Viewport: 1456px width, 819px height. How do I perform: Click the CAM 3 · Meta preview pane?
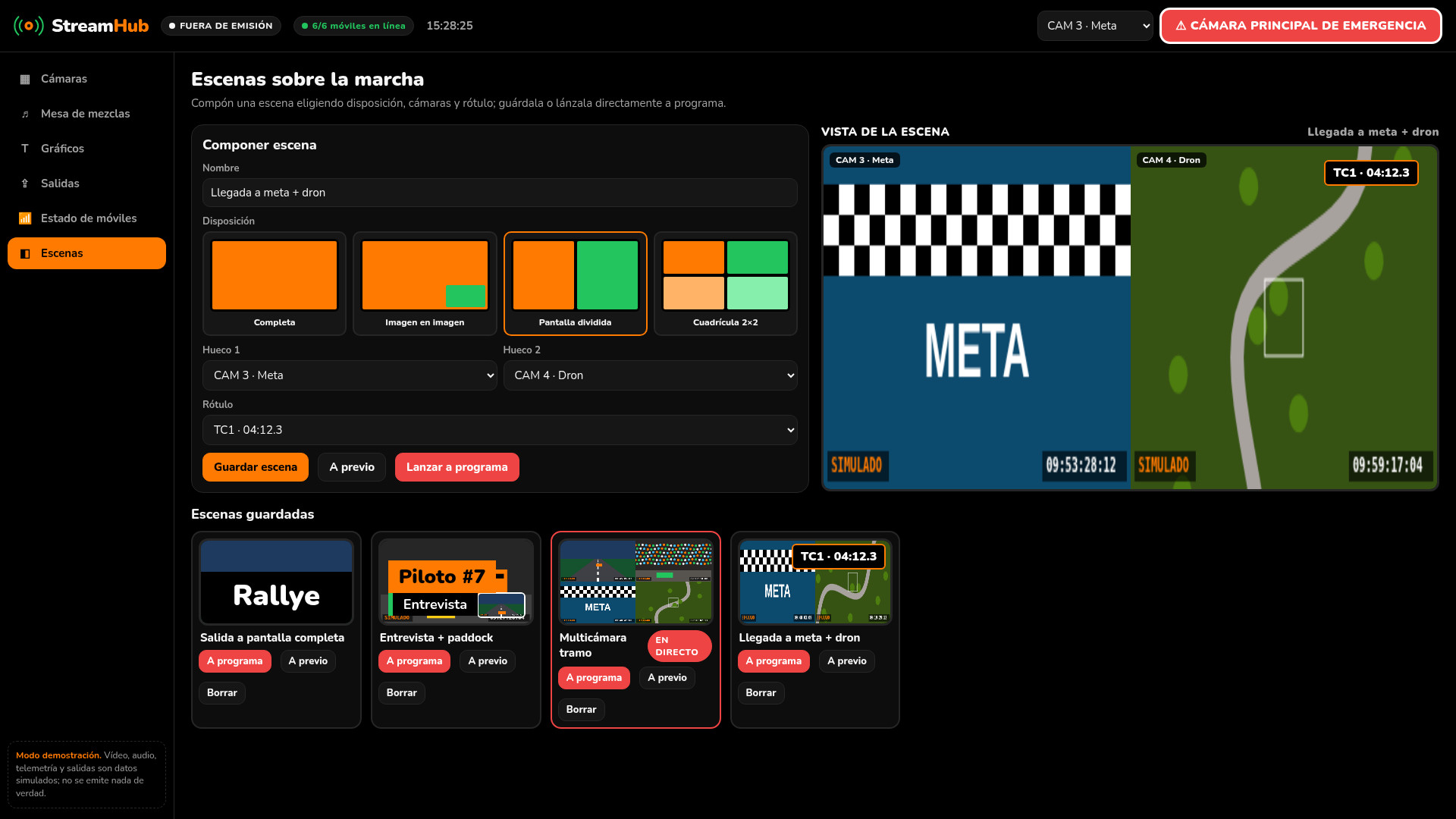tap(977, 318)
